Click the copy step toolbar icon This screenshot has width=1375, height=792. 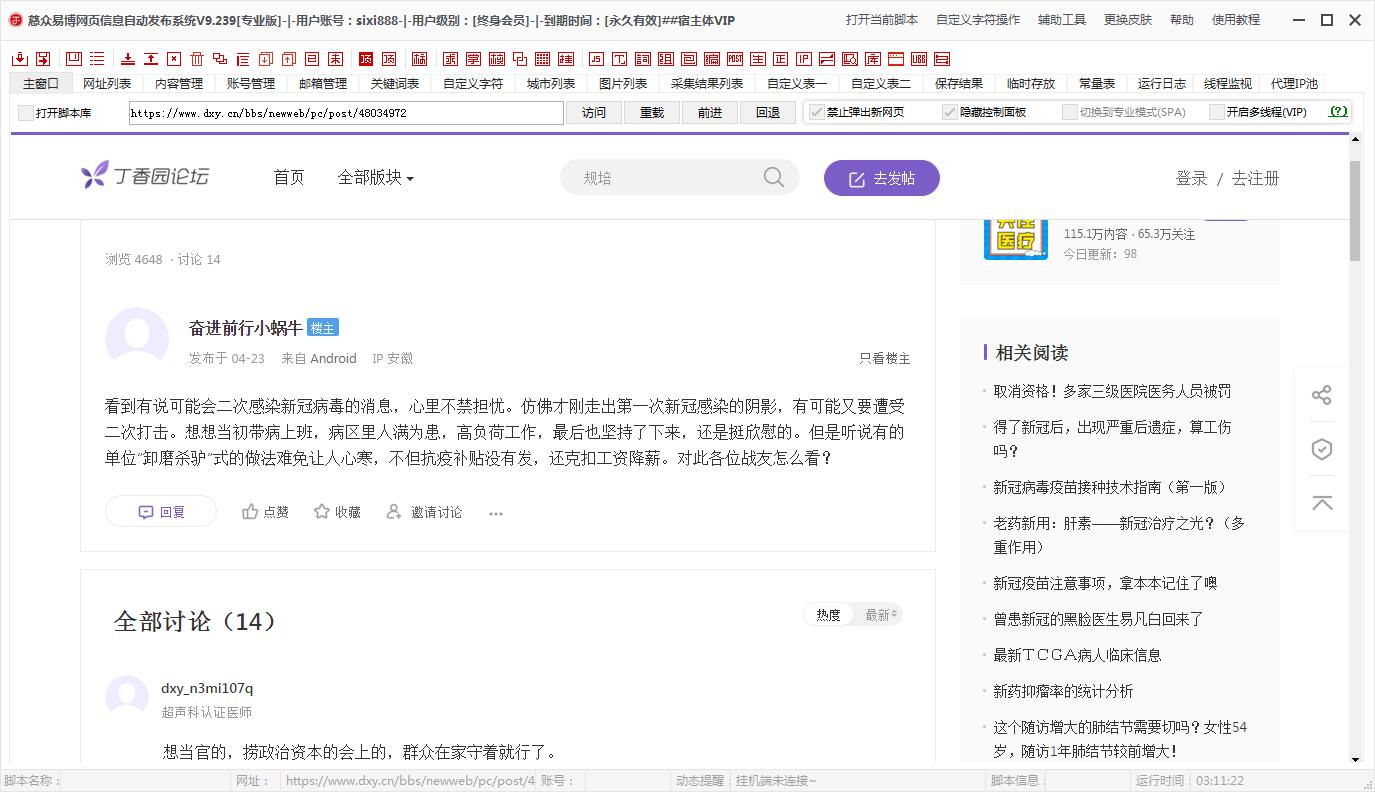coord(220,59)
